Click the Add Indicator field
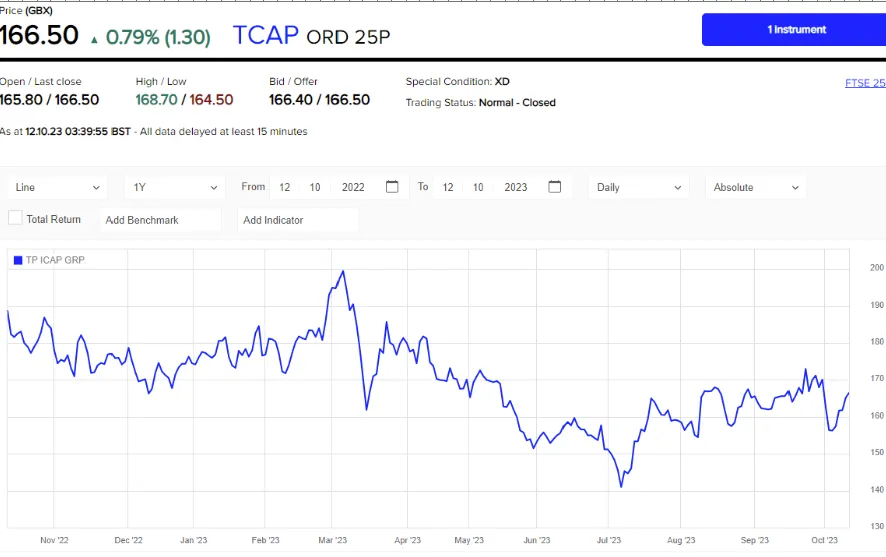Screen dimensions: 886x557 coord(298,220)
